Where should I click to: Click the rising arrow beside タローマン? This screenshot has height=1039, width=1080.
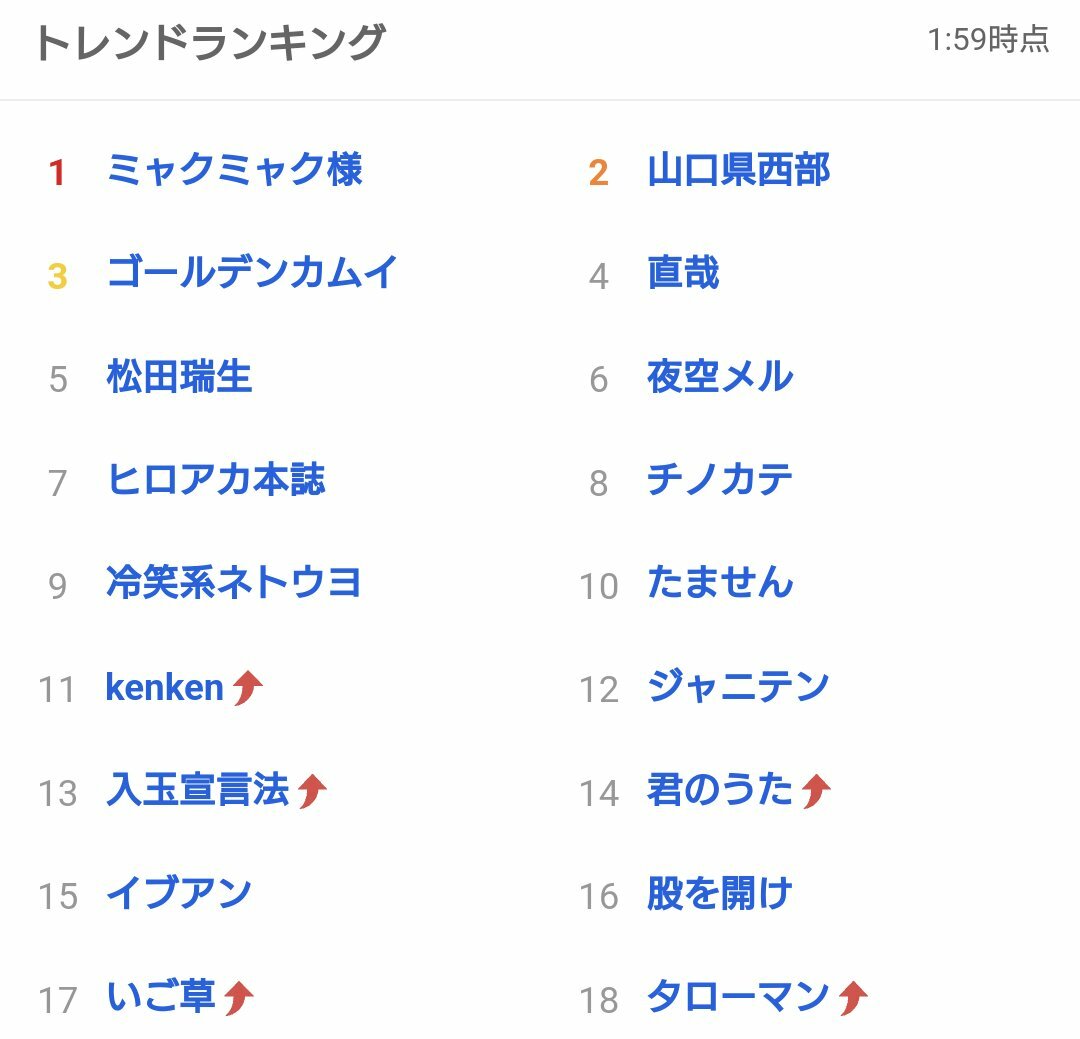coord(853,998)
